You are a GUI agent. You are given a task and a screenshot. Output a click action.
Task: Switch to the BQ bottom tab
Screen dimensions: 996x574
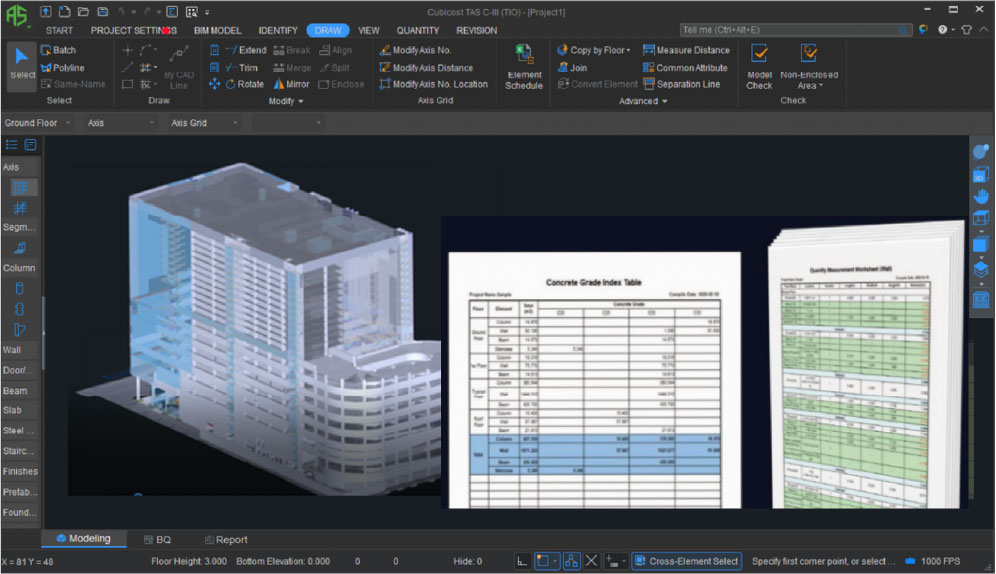coord(158,540)
